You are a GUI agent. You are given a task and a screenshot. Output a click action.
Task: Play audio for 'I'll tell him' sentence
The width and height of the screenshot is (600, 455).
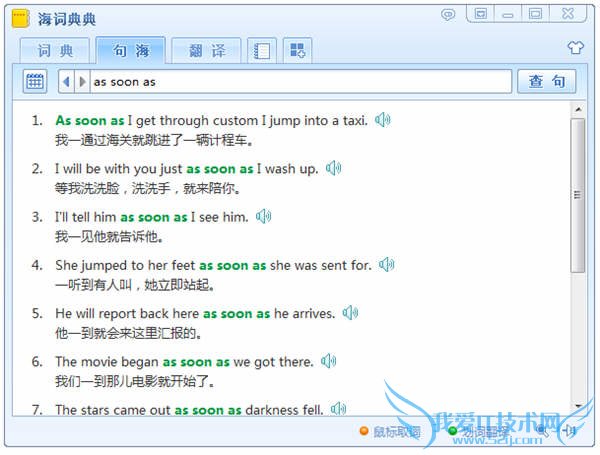[x=263, y=217]
